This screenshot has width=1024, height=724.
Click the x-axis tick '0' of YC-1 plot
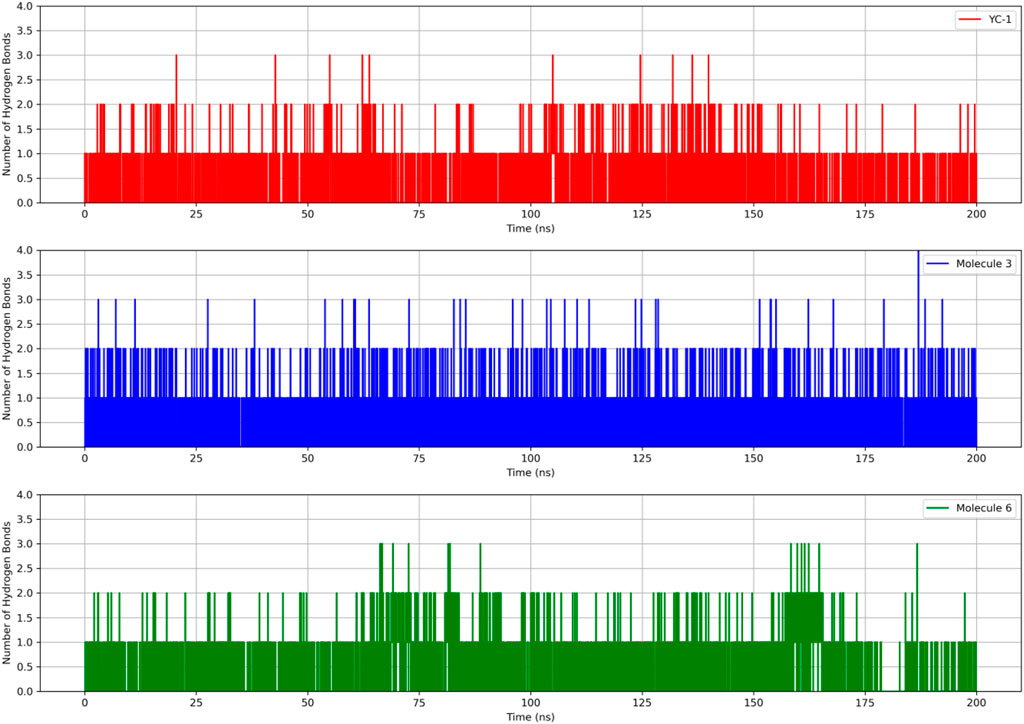pos(84,214)
